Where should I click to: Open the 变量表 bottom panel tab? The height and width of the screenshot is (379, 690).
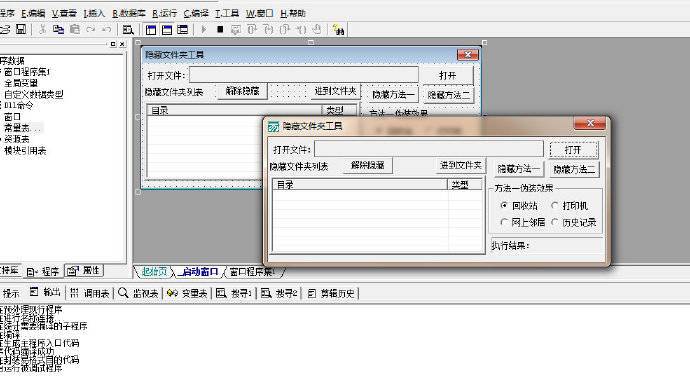pyautogui.click(x=187, y=293)
